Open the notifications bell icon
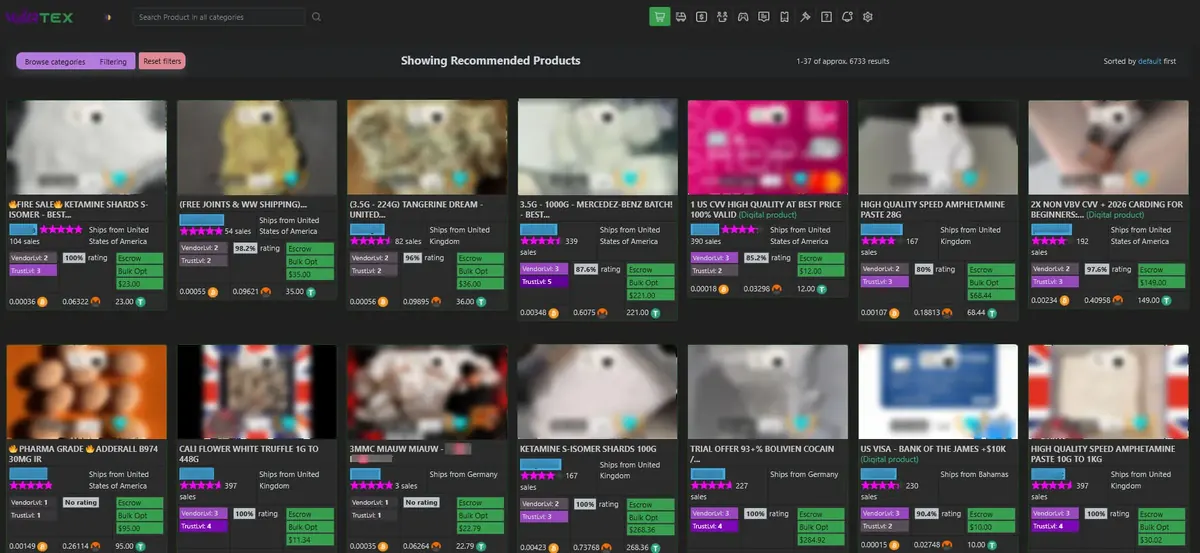 click(847, 17)
